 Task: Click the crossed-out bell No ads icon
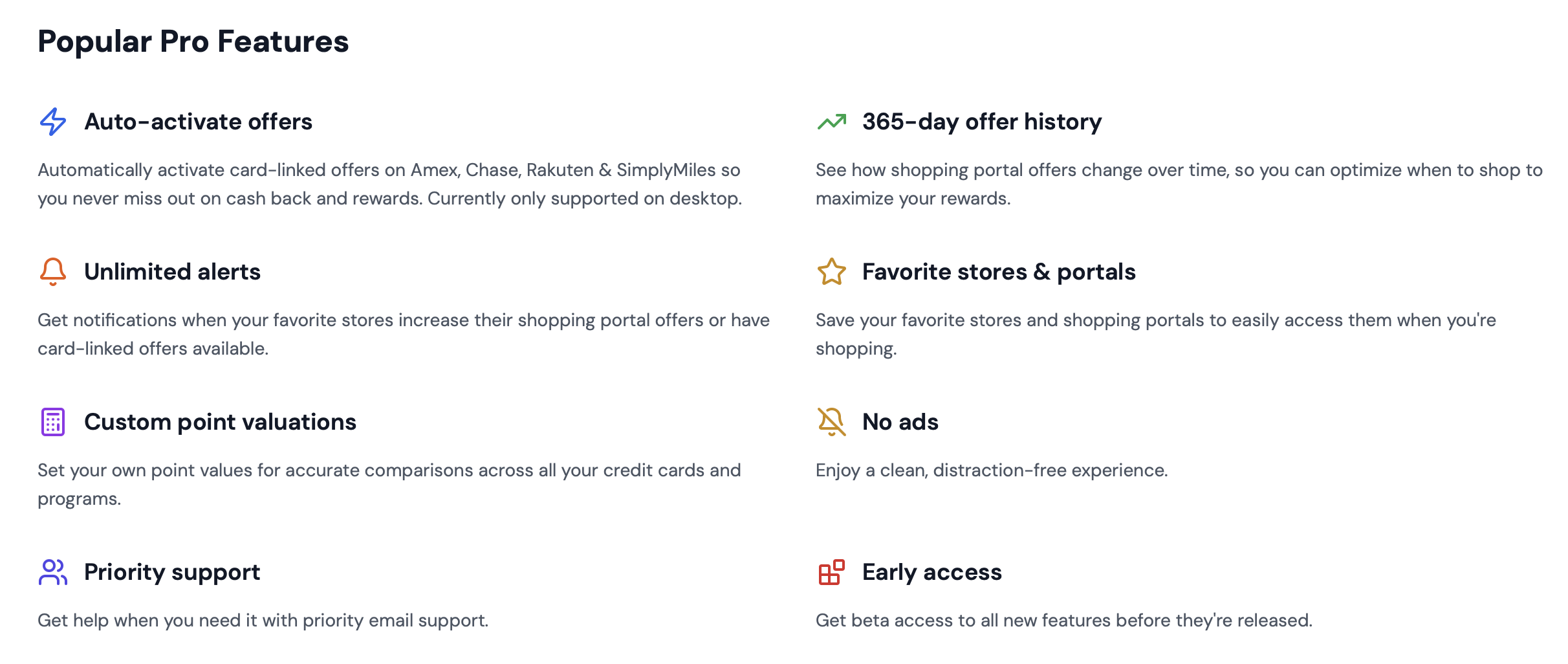pyautogui.click(x=832, y=422)
